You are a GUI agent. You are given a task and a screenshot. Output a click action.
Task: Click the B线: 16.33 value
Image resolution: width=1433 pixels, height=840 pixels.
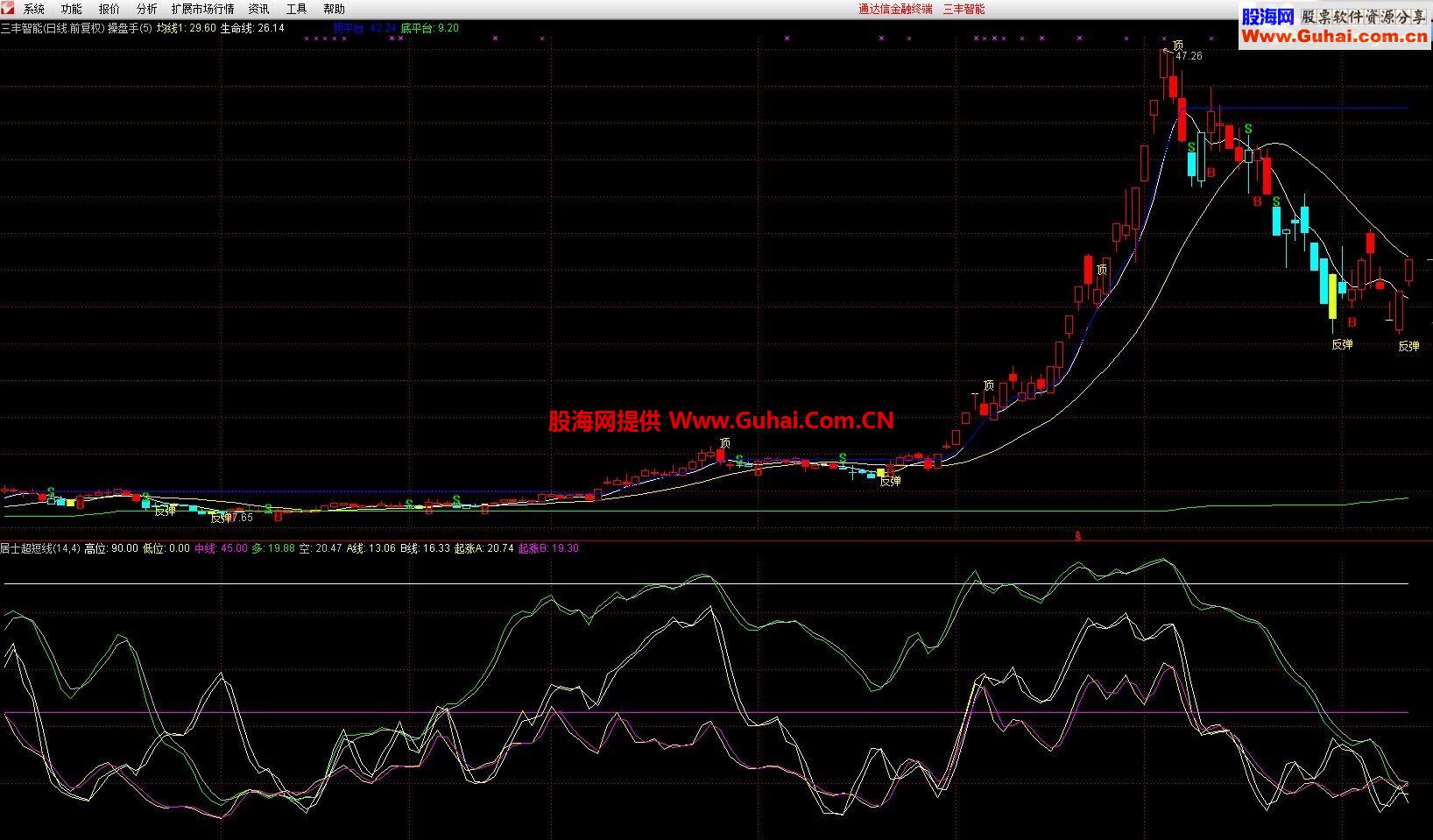pos(425,548)
